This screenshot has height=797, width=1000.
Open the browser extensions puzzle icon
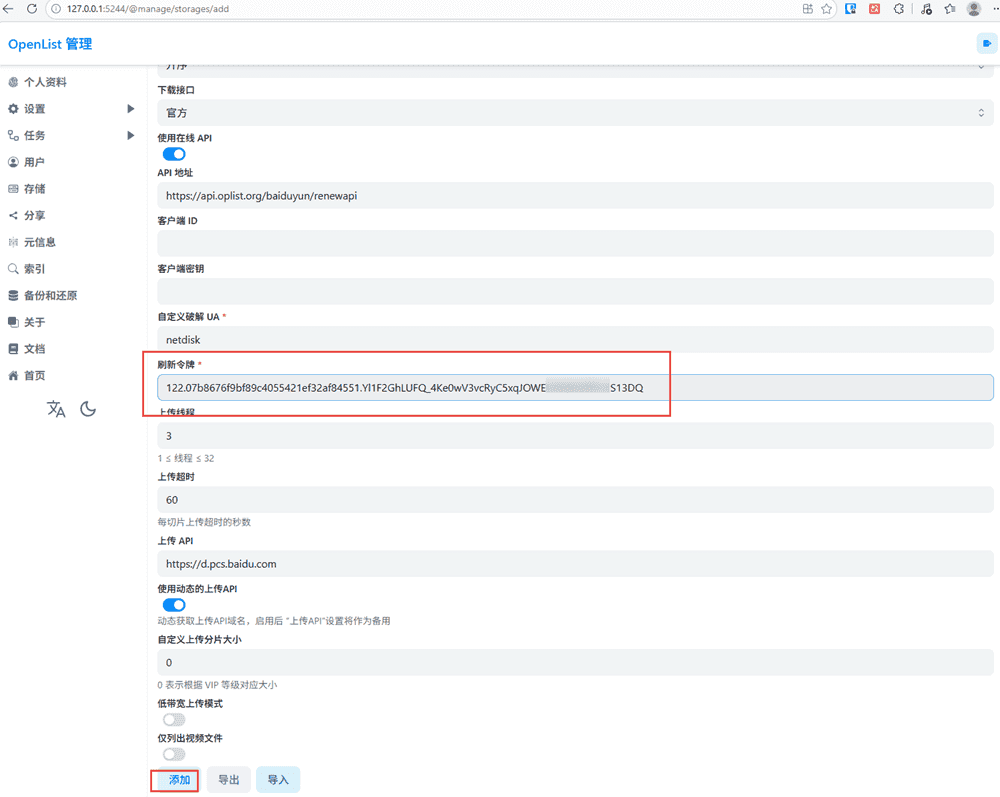(x=899, y=9)
